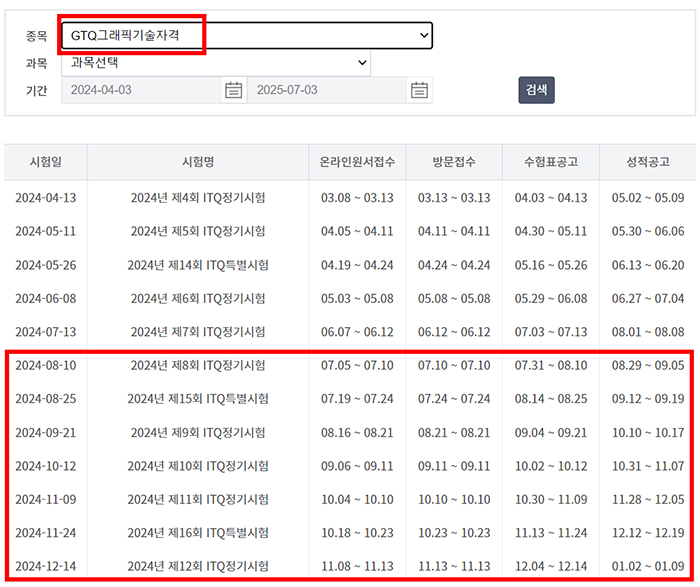The image size is (700, 587).
Task: Select exam date 2024-05-26
Action: click(x=46, y=265)
